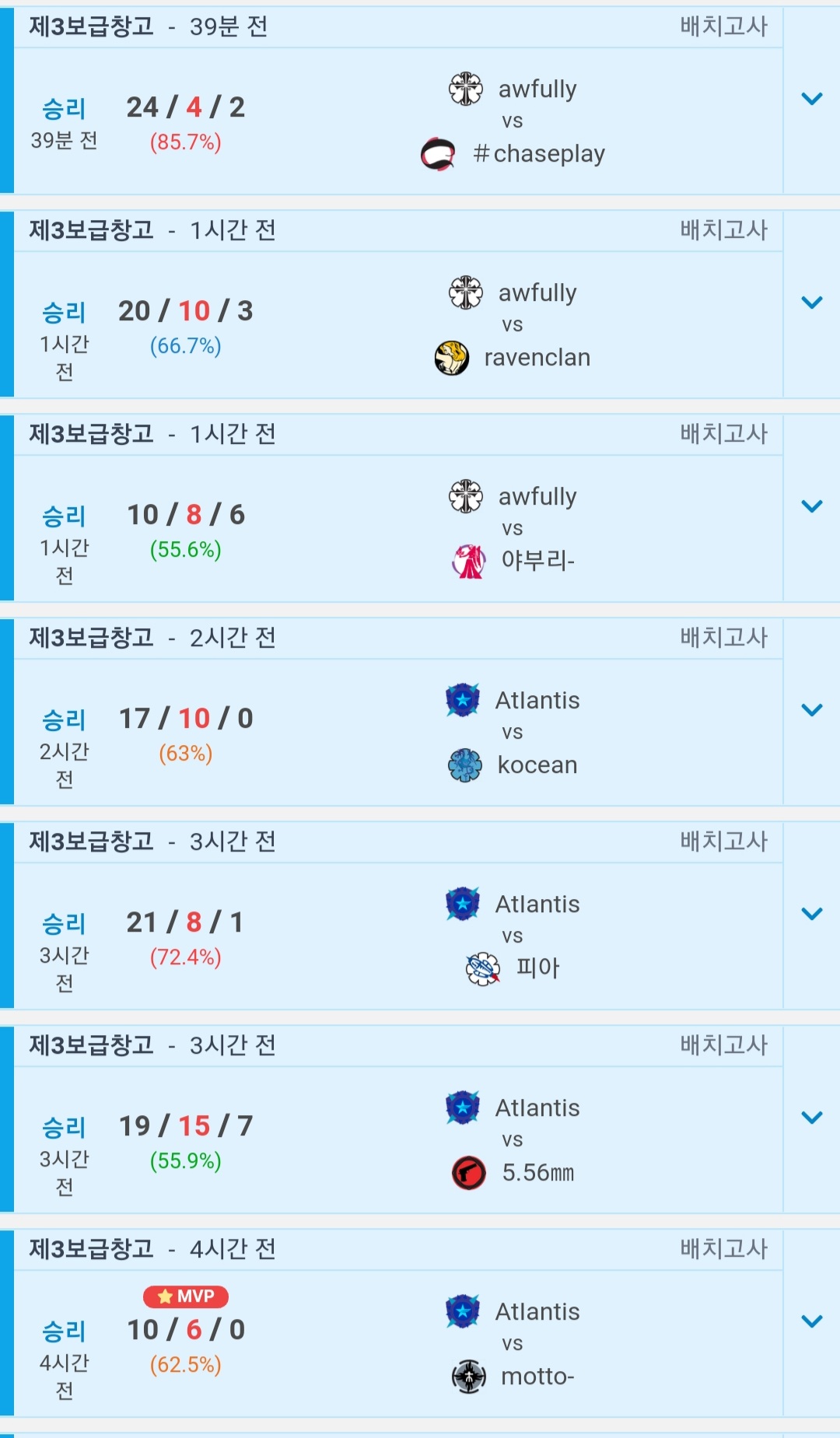Expand the match against #chaseplay
The height and width of the screenshot is (1438, 840).
pyautogui.click(x=811, y=99)
